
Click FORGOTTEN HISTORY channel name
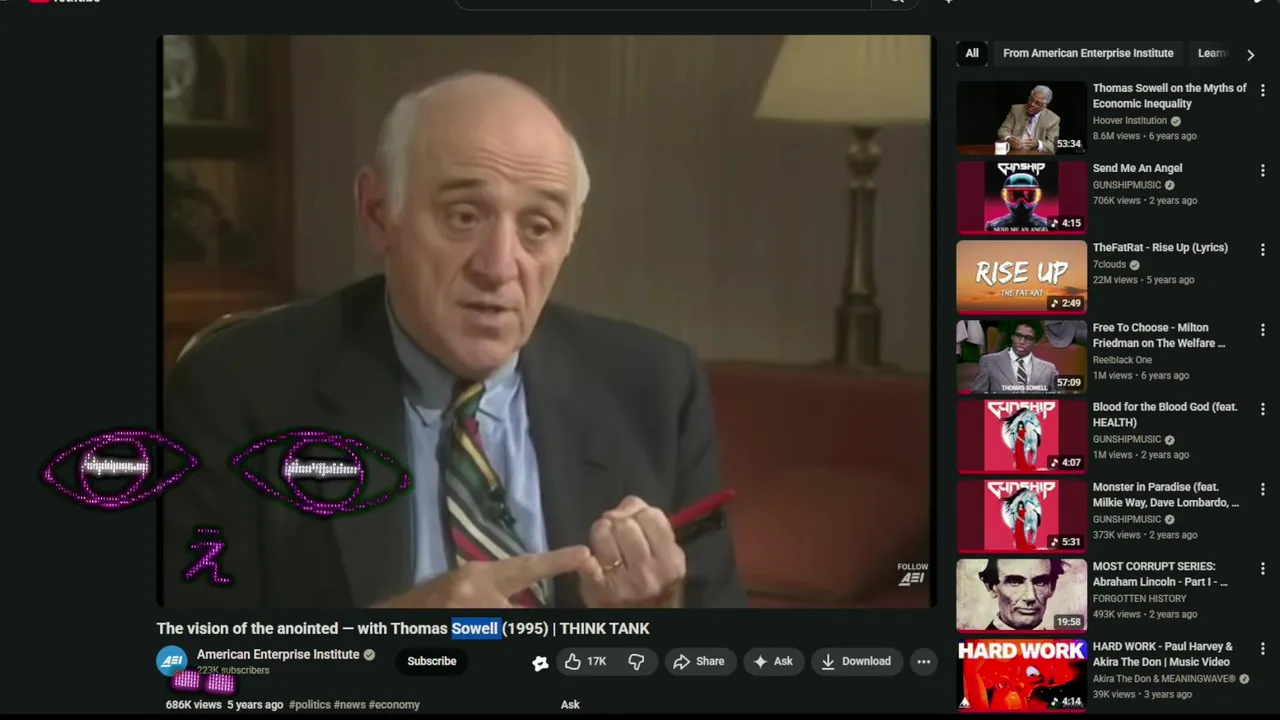point(1139,599)
